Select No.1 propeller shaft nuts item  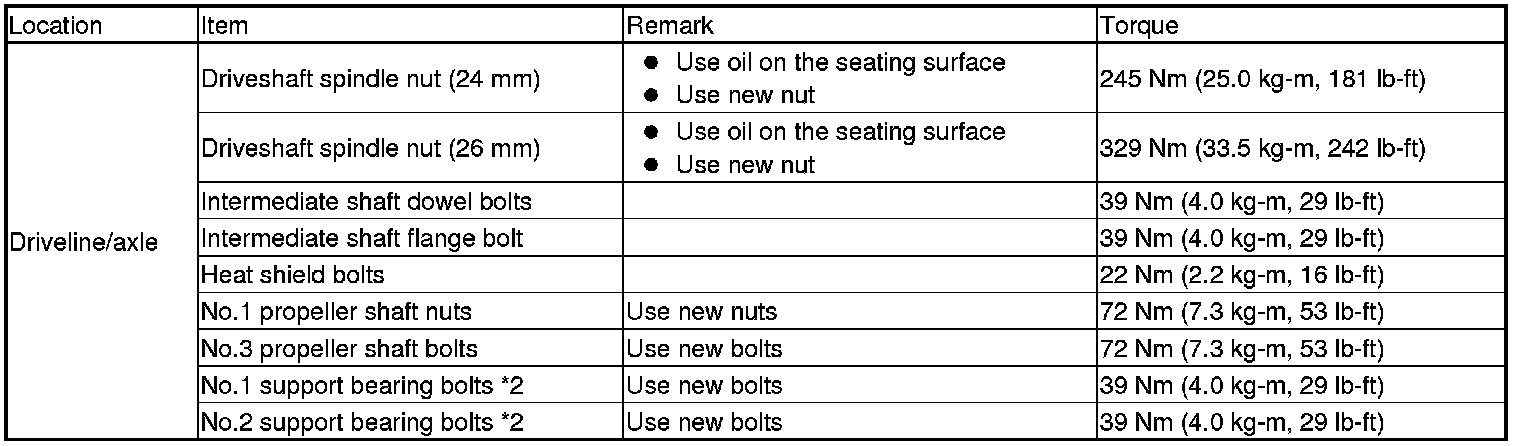coord(336,312)
